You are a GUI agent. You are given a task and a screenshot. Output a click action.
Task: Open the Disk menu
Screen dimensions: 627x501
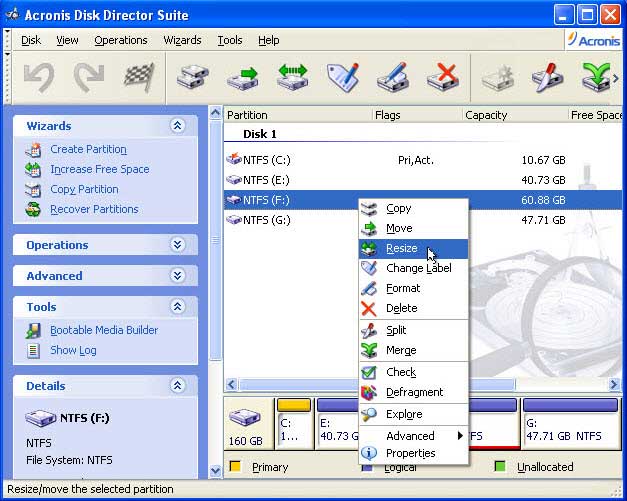[31, 40]
